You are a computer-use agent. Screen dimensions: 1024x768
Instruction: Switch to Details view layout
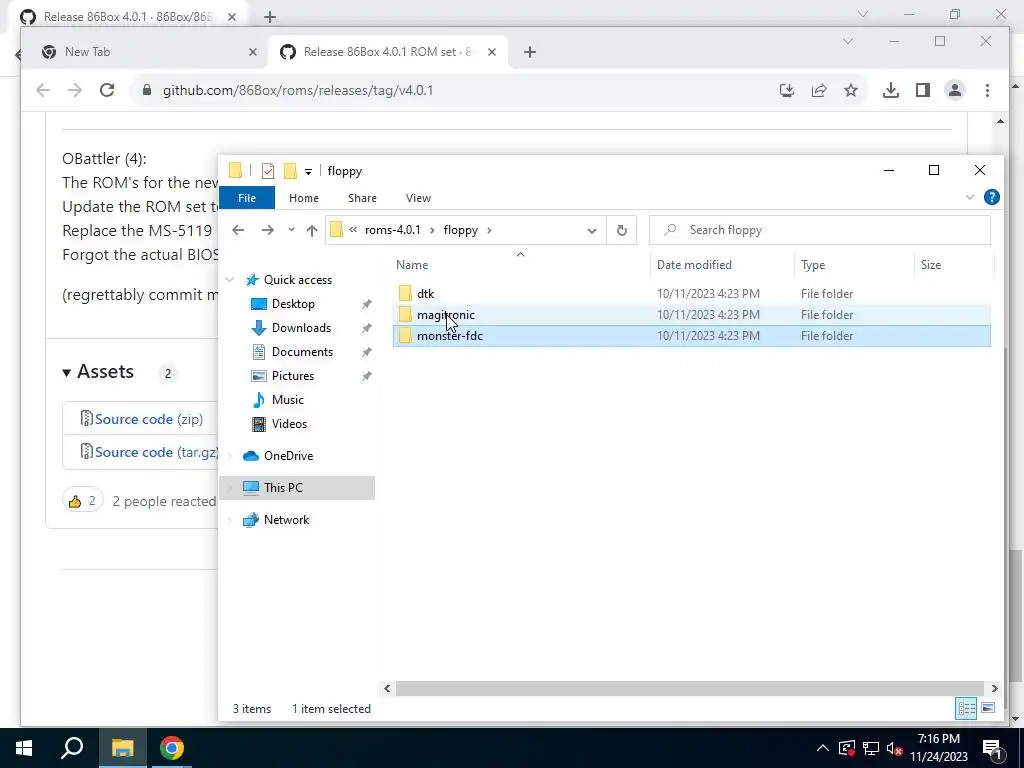pyautogui.click(x=966, y=708)
